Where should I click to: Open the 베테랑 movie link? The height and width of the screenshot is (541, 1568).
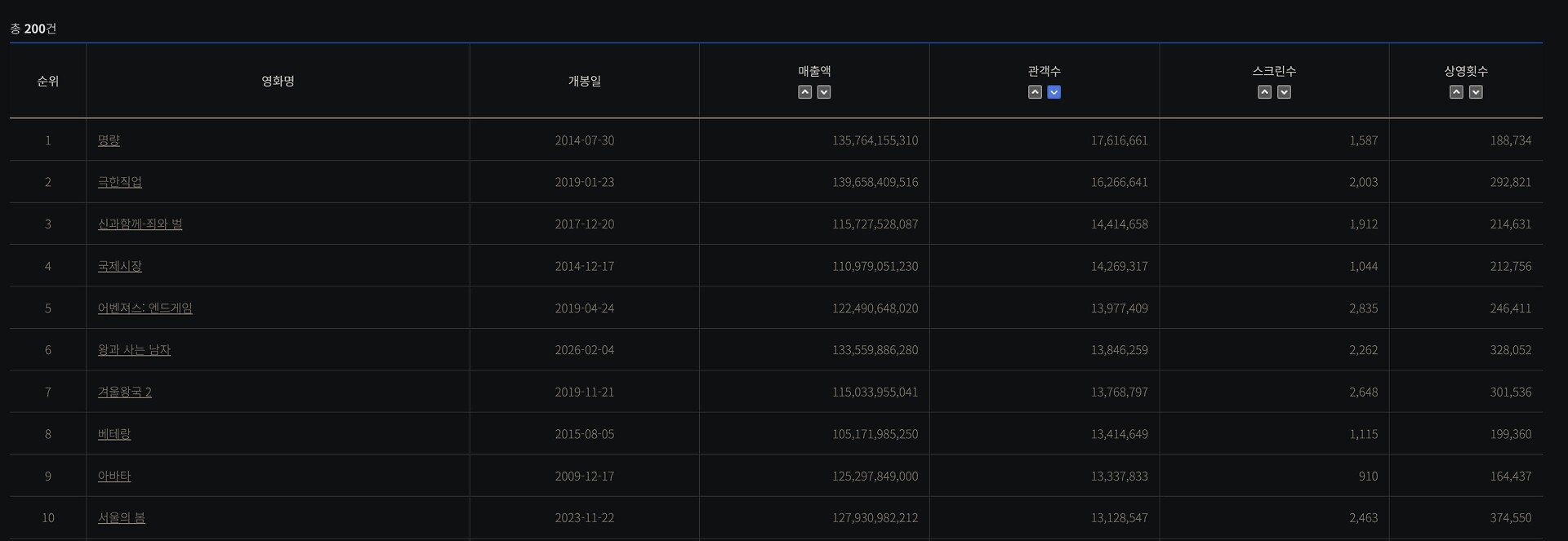(x=114, y=434)
